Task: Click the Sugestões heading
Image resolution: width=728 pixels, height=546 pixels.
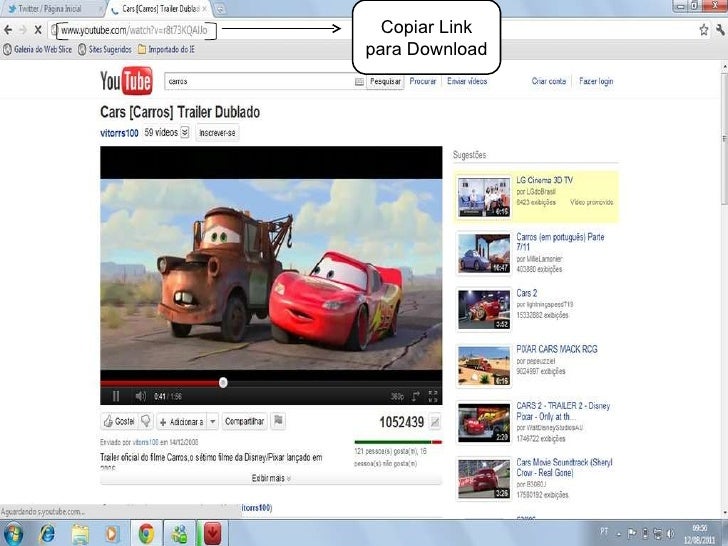Action: pyautogui.click(x=469, y=155)
